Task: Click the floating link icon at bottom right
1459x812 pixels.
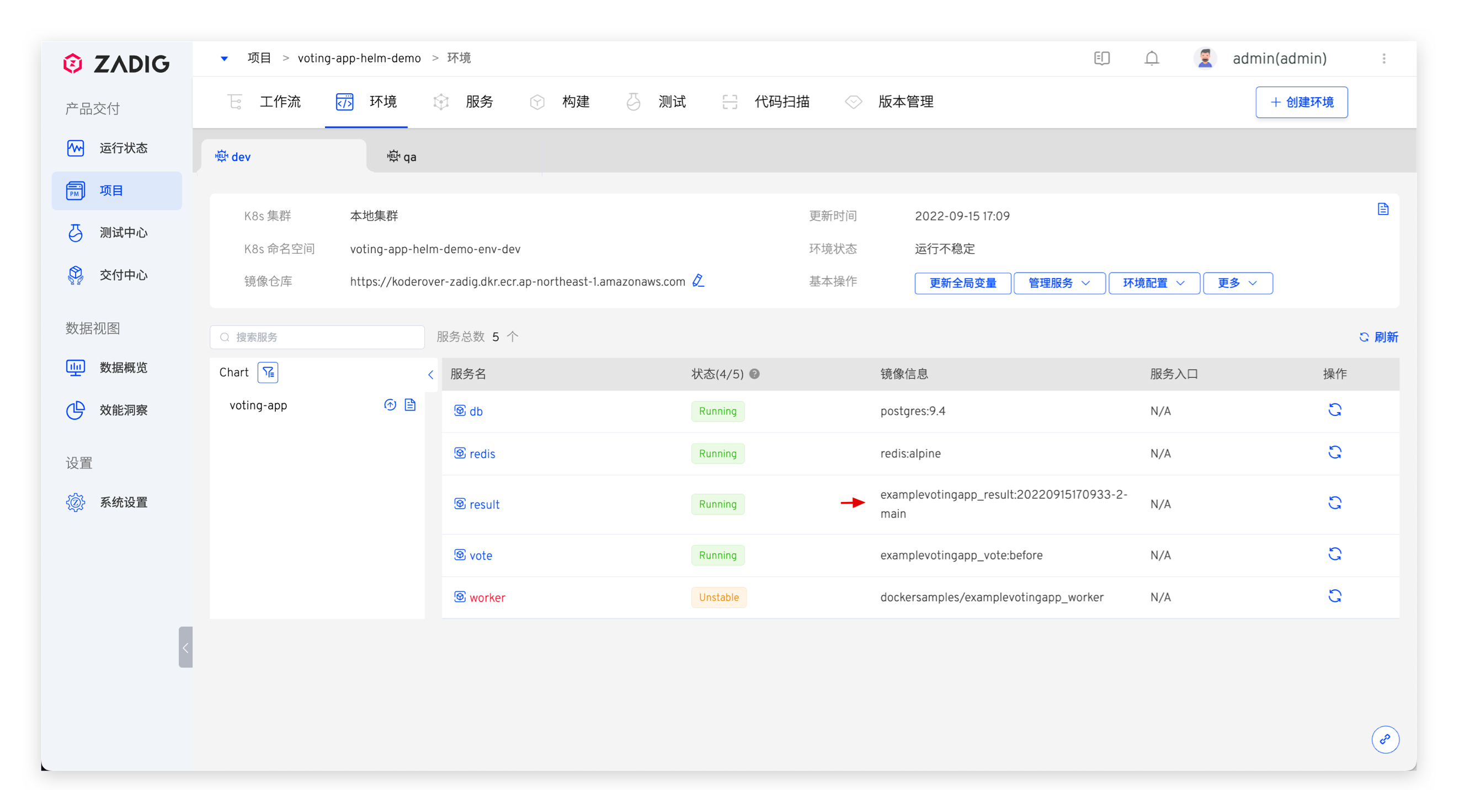Action: pyautogui.click(x=1385, y=739)
